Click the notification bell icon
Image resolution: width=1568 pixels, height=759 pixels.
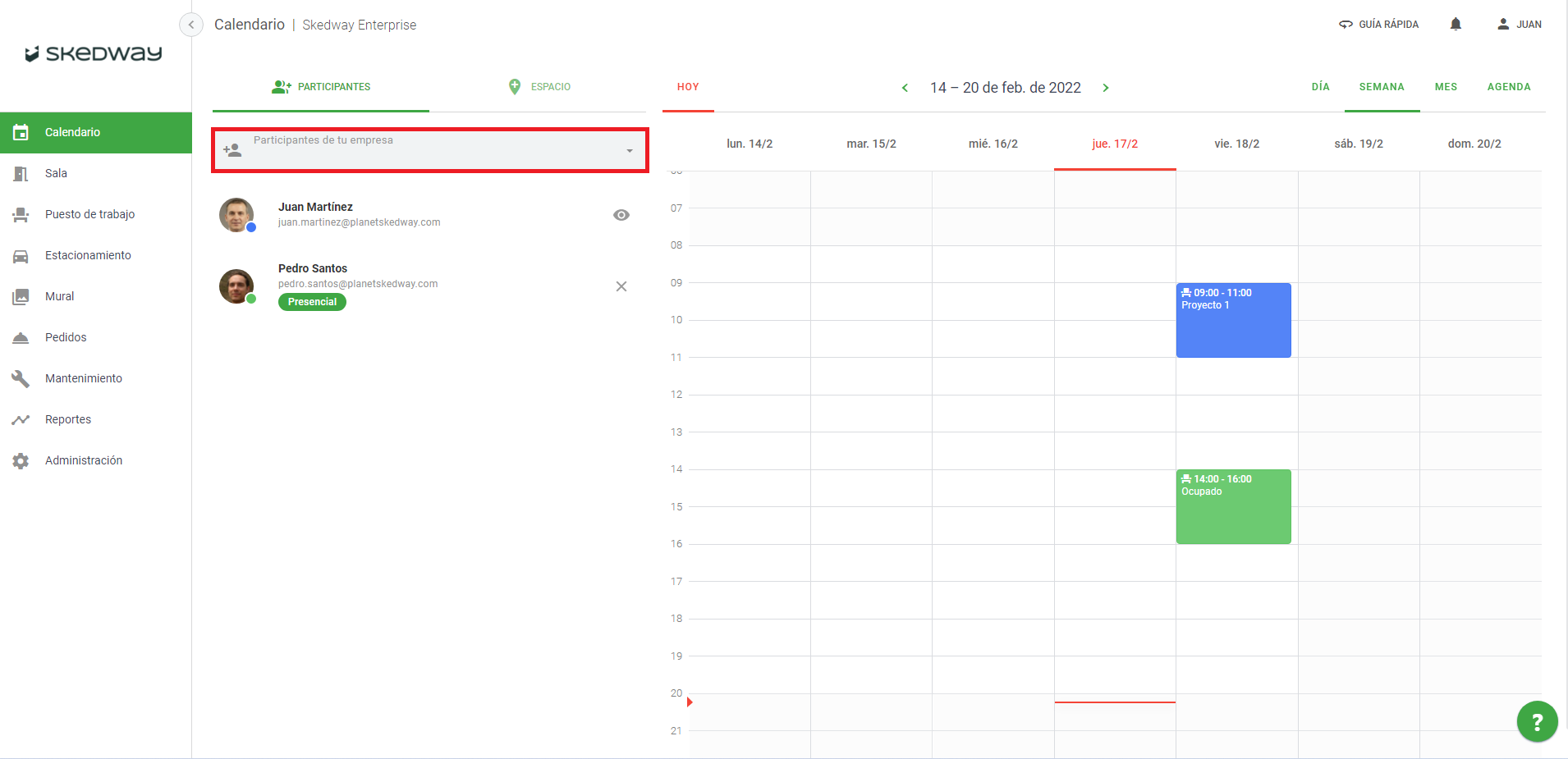[x=1456, y=24]
